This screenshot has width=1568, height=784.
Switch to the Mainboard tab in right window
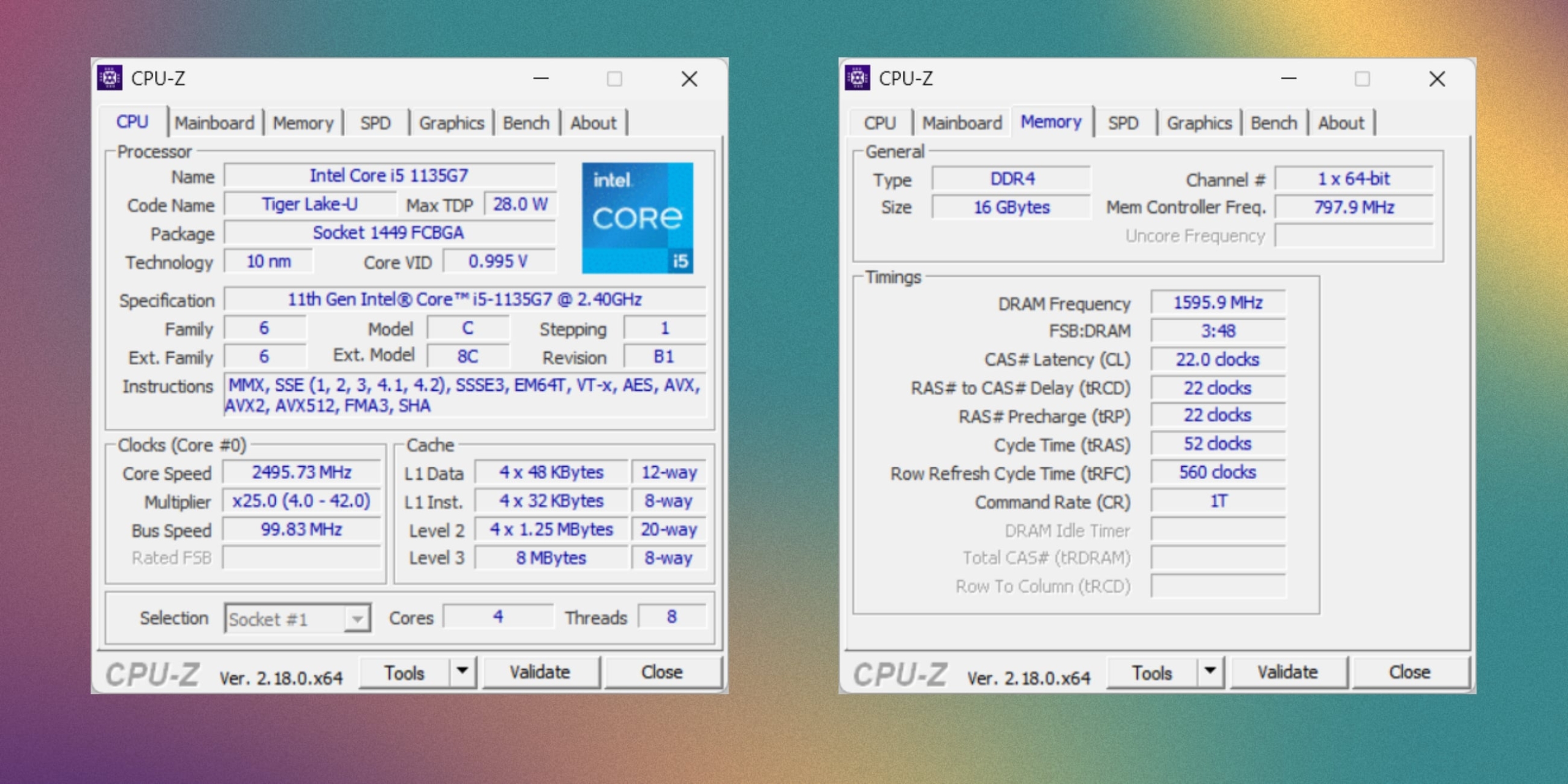click(963, 123)
